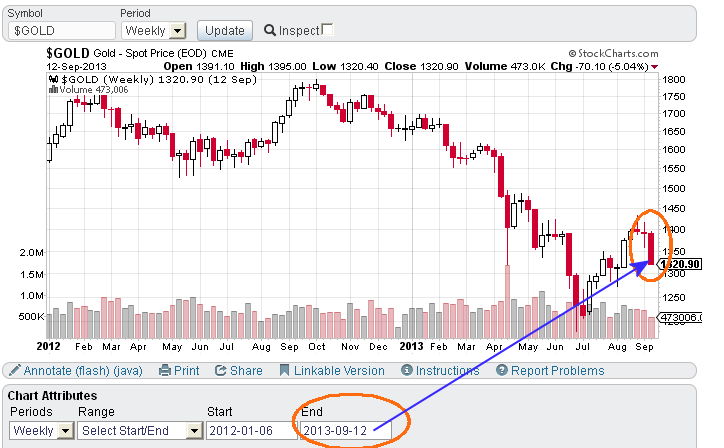Click the red down triangle beside Chg
724x448 pixels.
(x=654, y=67)
